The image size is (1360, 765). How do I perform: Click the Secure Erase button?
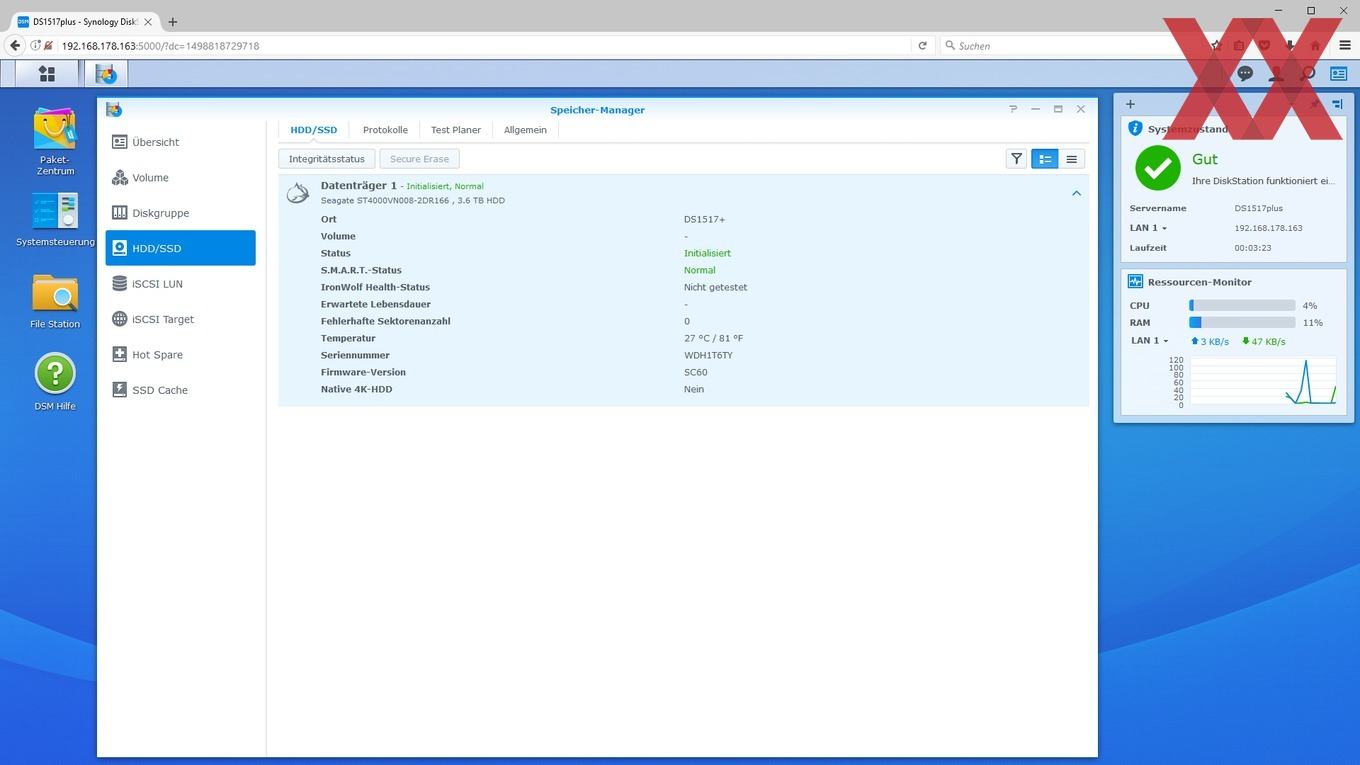pyautogui.click(x=420, y=159)
